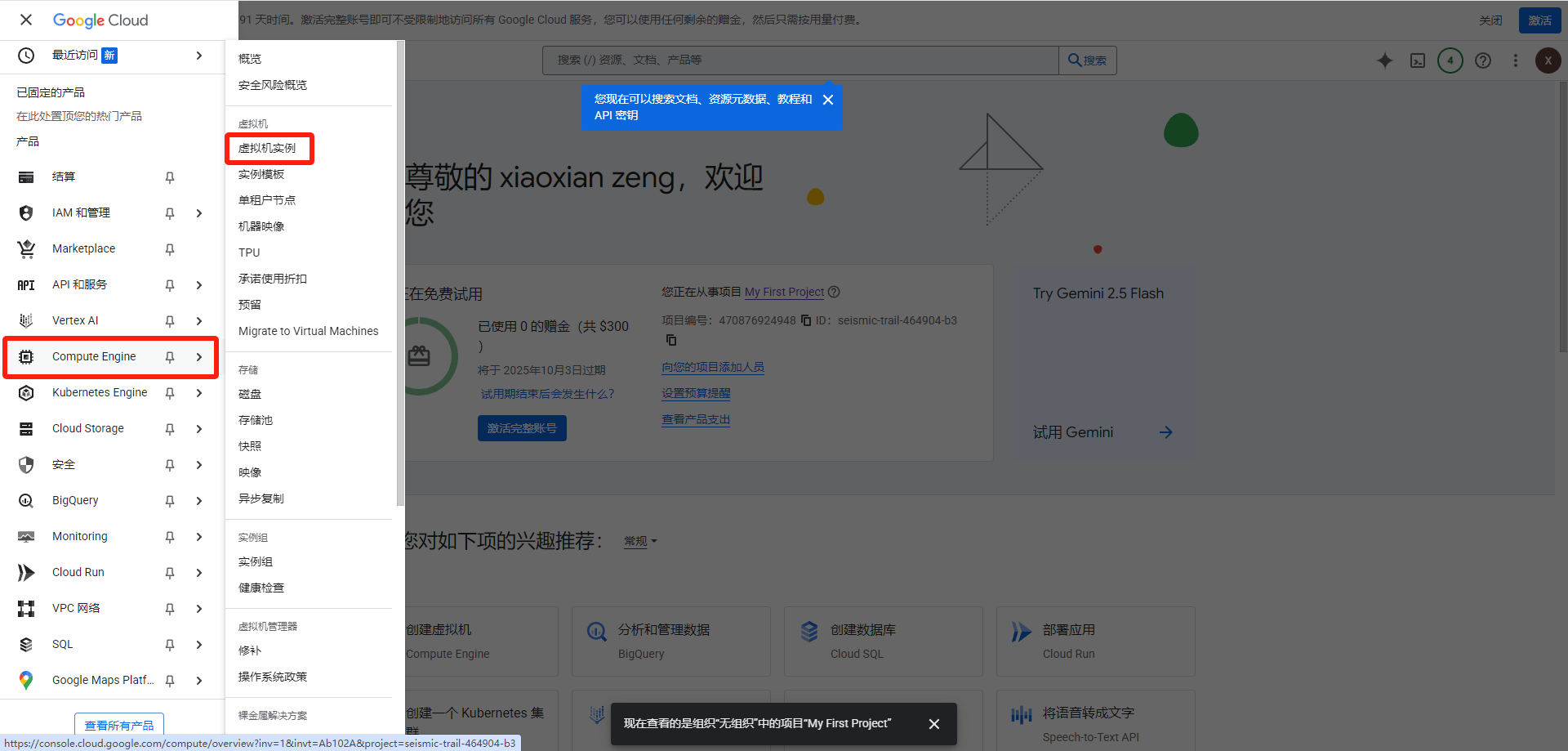Screen dimensions: 1568x751
Task: Toggle pin for Monitoring
Action: pyautogui.click(x=170, y=537)
